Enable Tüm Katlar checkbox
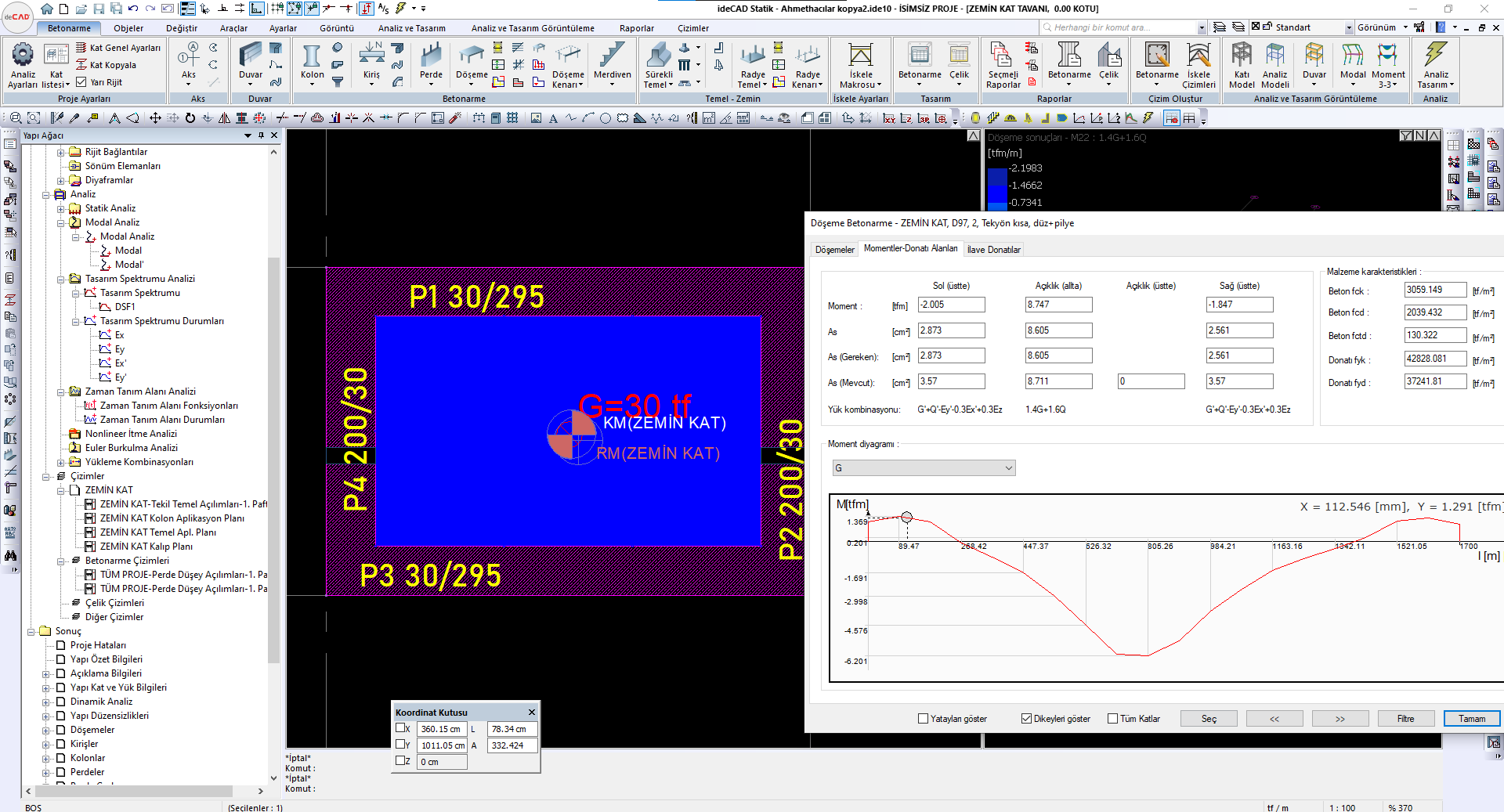 click(x=1112, y=719)
